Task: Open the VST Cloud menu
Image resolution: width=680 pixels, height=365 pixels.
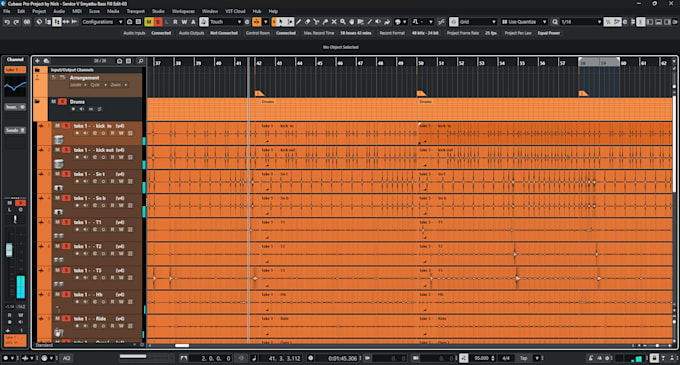Action: pyautogui.click(x=235, y=11)
